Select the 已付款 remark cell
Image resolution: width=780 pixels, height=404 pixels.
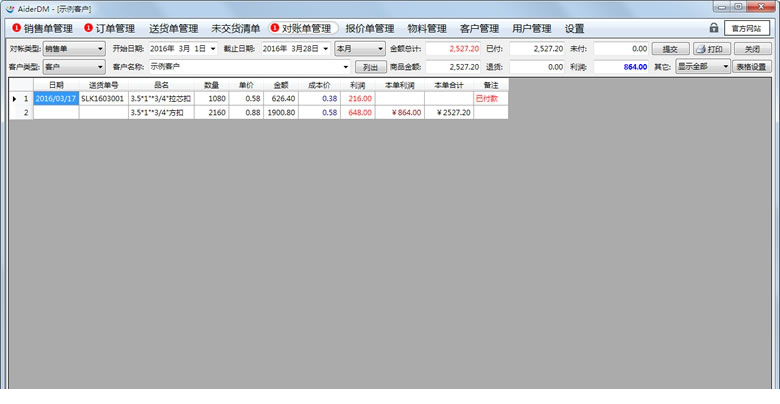pos(491,99)
